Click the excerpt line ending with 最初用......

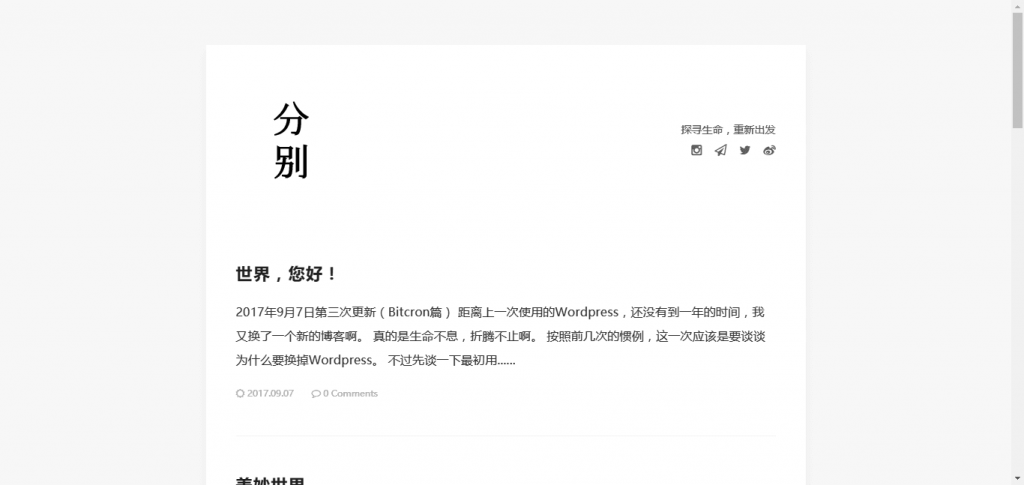[375, 360]
